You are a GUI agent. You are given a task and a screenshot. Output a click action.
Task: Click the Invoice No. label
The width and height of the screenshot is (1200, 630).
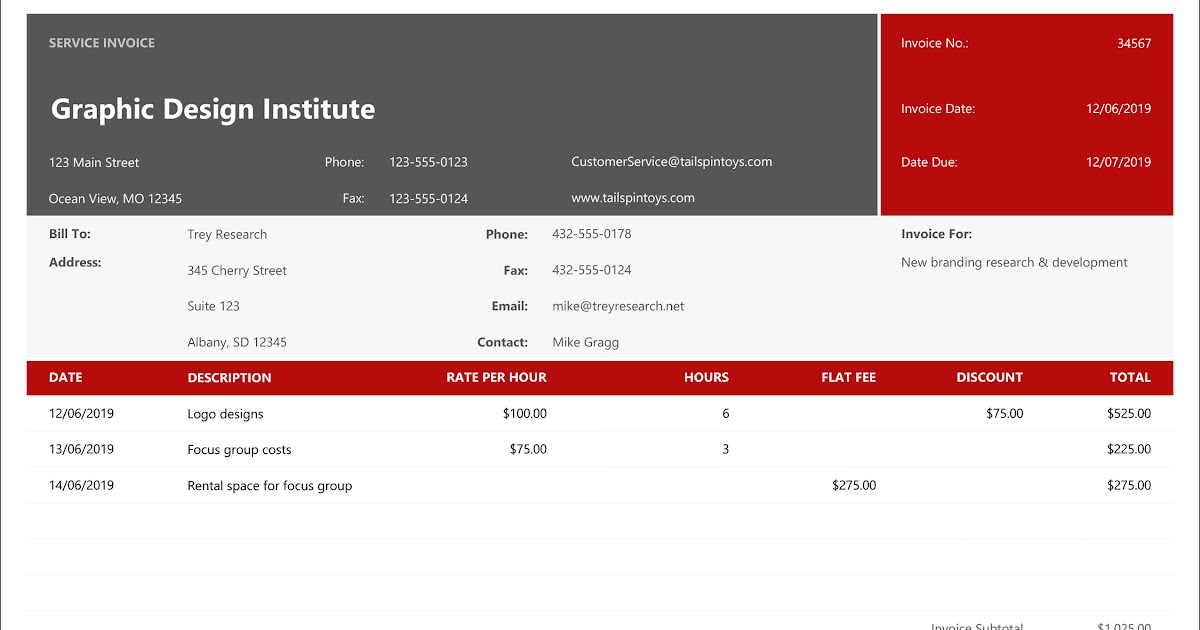point(934,43)
